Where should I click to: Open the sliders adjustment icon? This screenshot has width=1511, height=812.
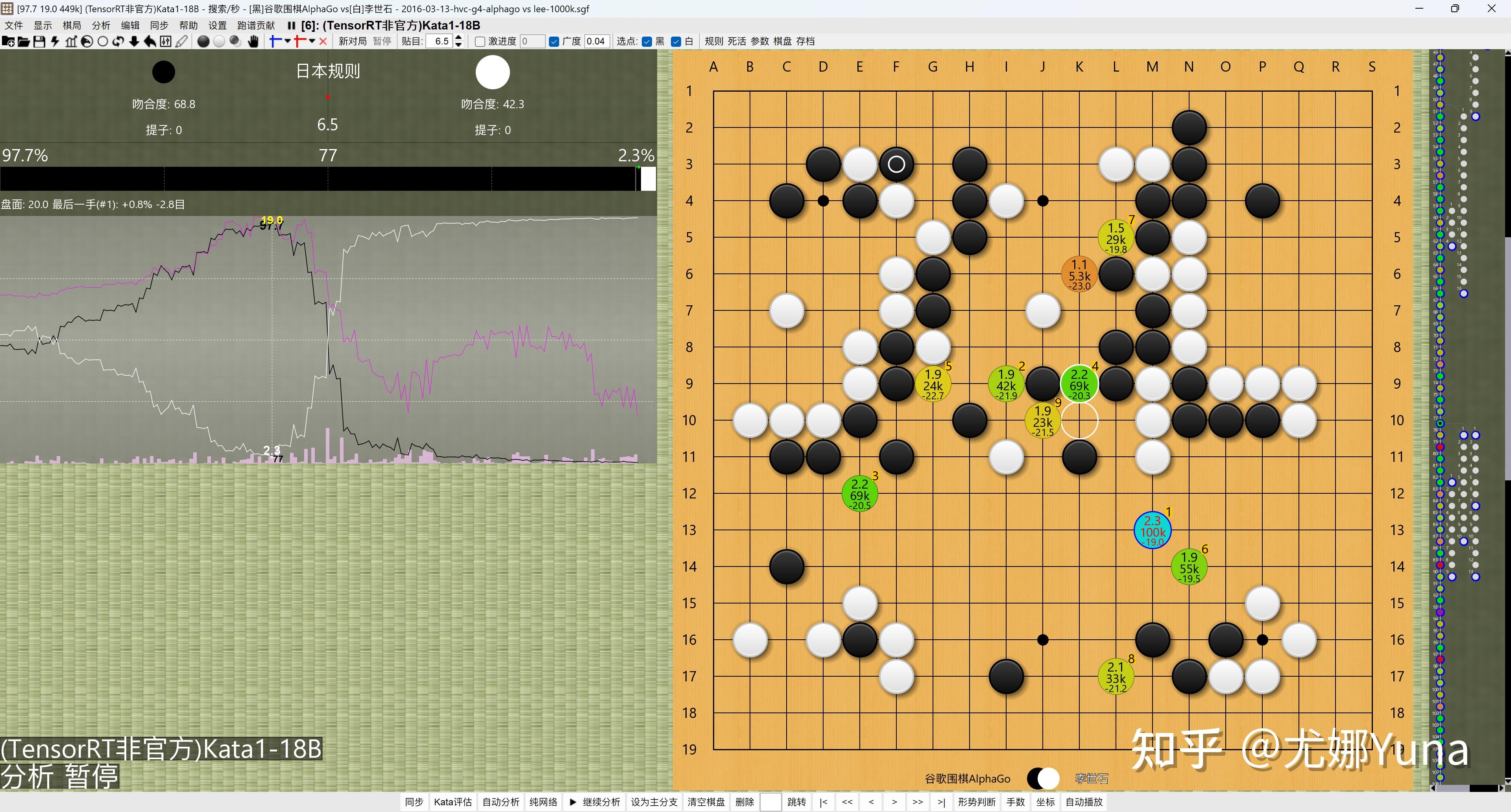coord(165,41)
